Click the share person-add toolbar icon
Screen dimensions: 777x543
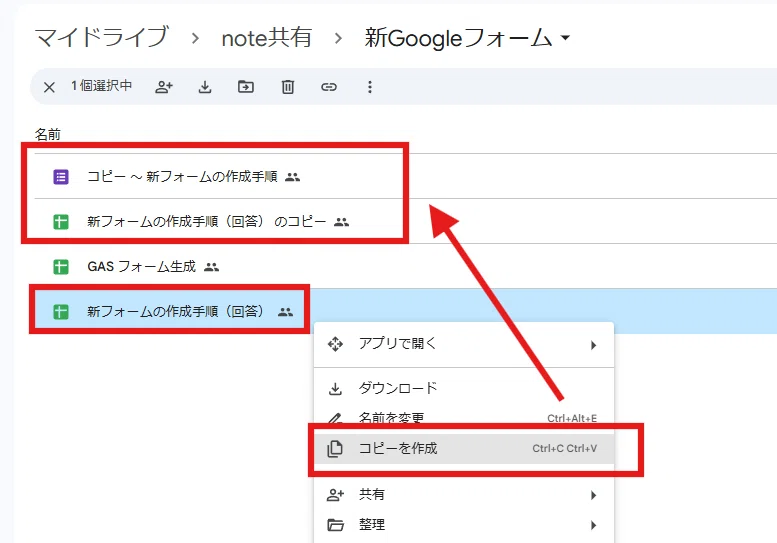(164, 87)
